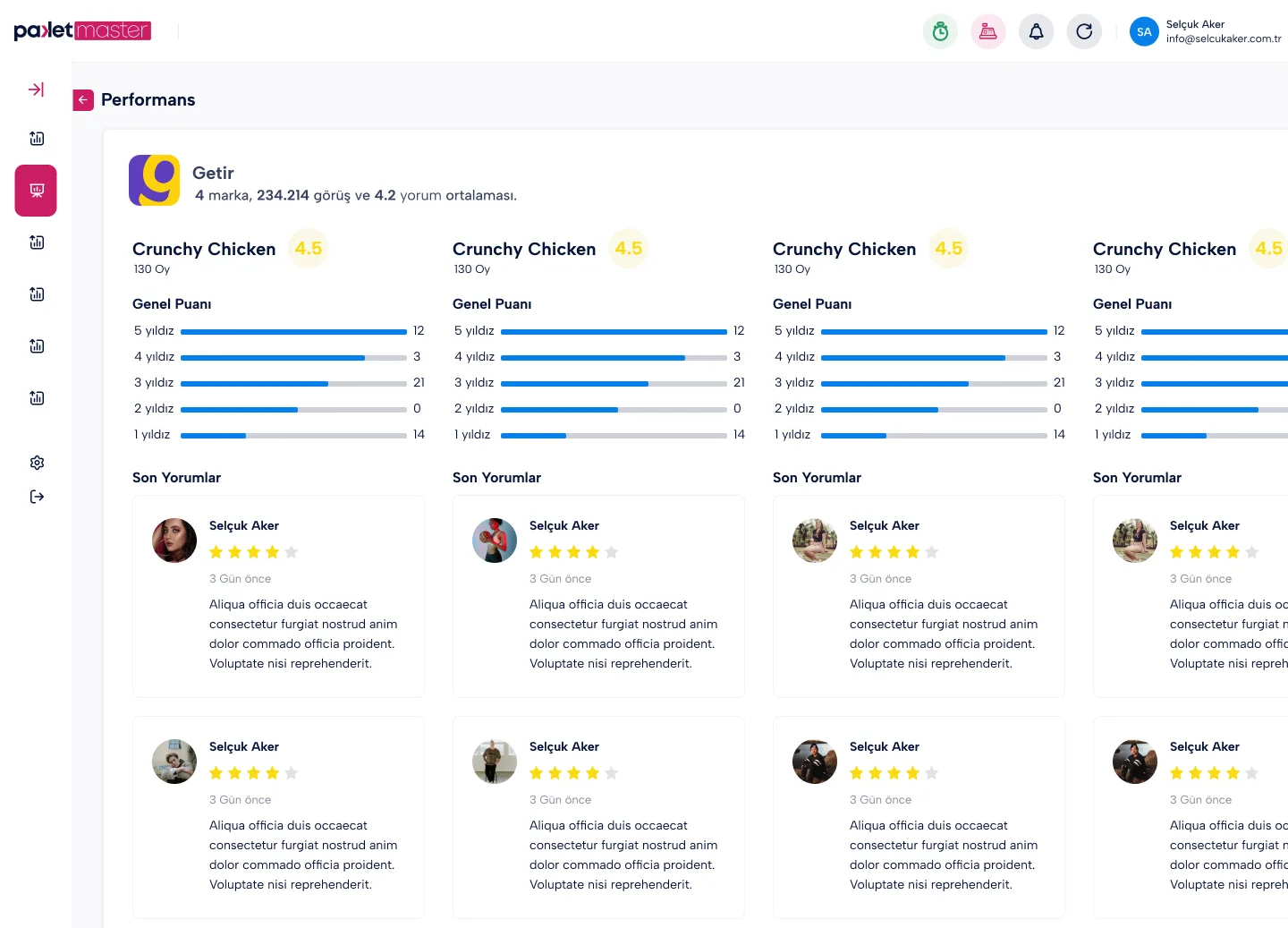Click '130 Oy' under the second Crunchy Chicken heading
Viewport: 1288px width, 928px height.
[x=472, y=269]
